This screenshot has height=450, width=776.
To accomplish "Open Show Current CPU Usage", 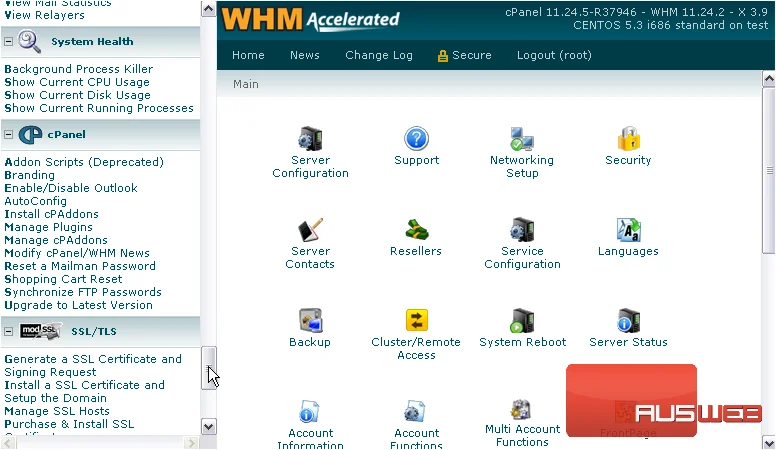I will point(77,82).
